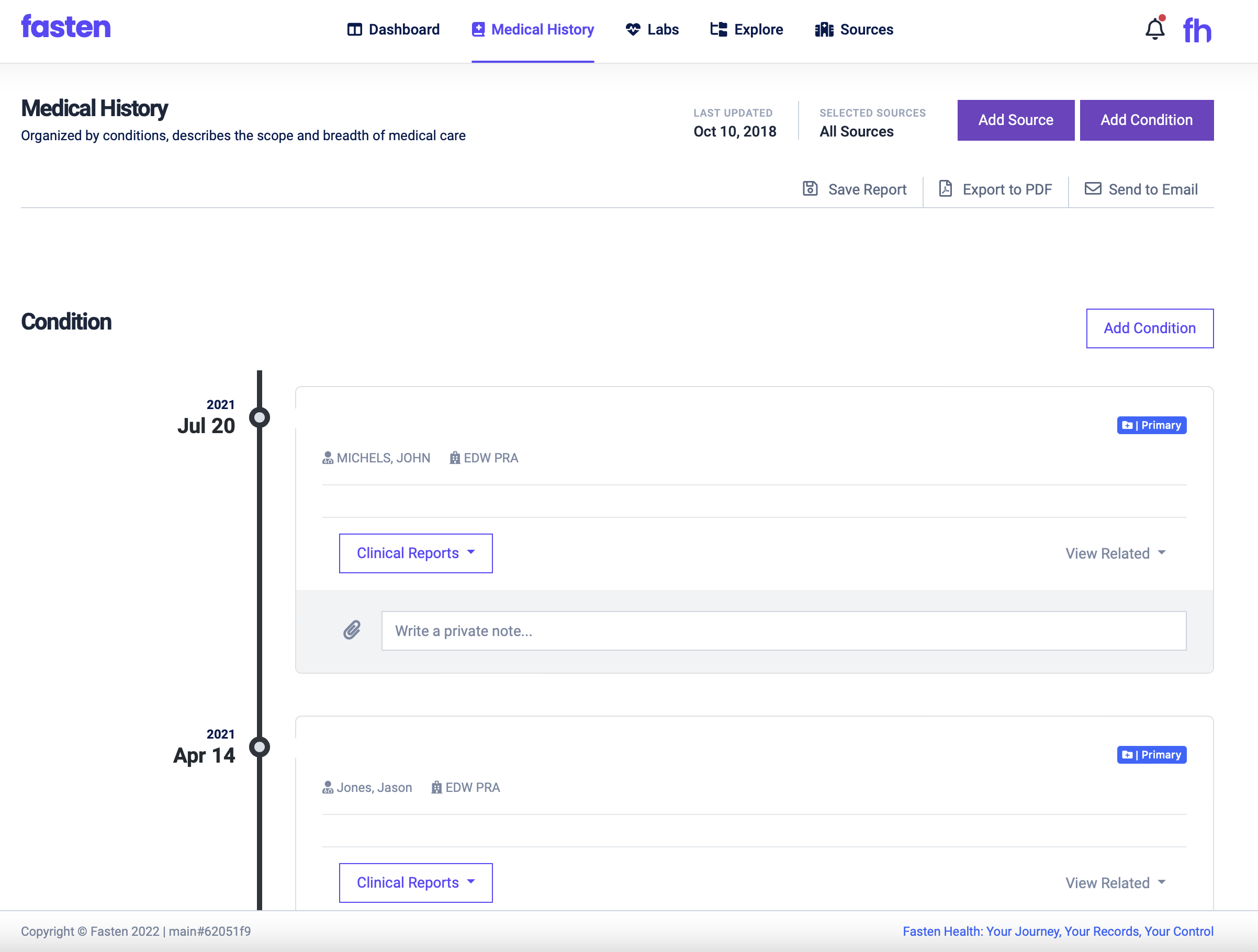The height and width of the screenshot is (952, 1258).
Task: Click the Save Report disk icon
Action: 810,189
